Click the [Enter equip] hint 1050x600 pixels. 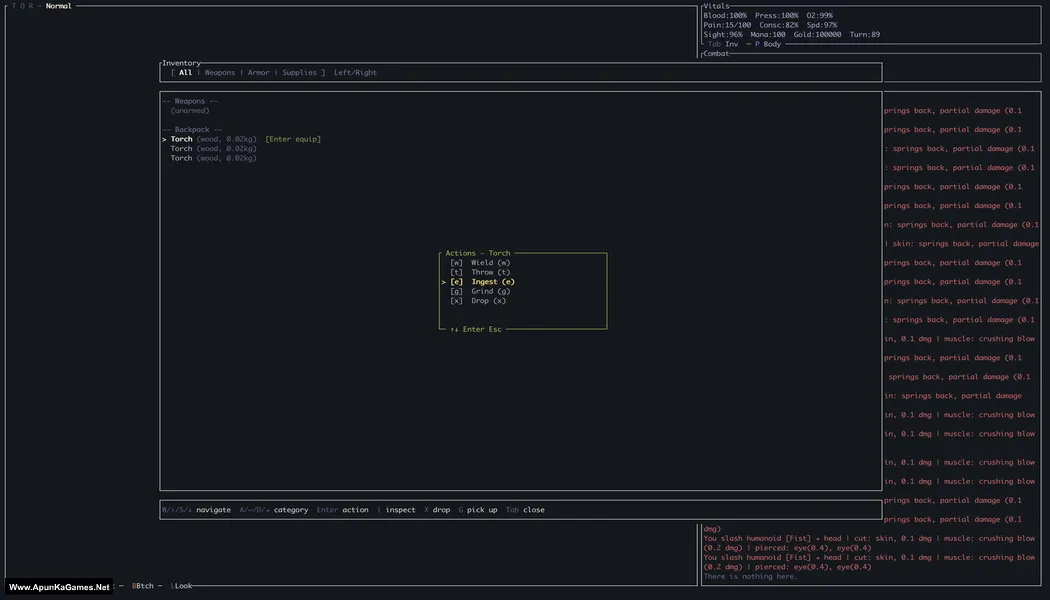click(293, 139)
